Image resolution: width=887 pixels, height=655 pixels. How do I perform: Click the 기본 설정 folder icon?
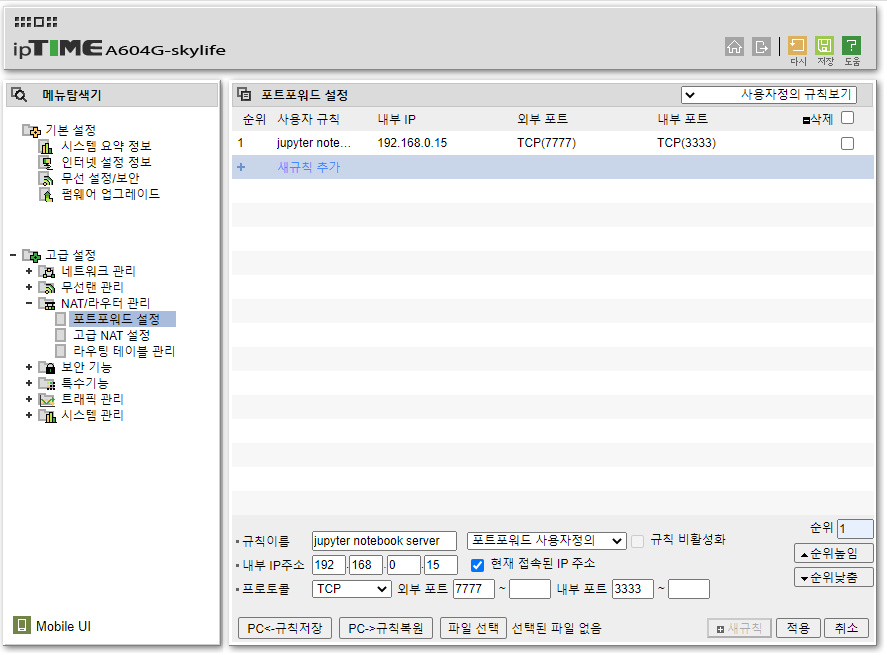(31, 131)
